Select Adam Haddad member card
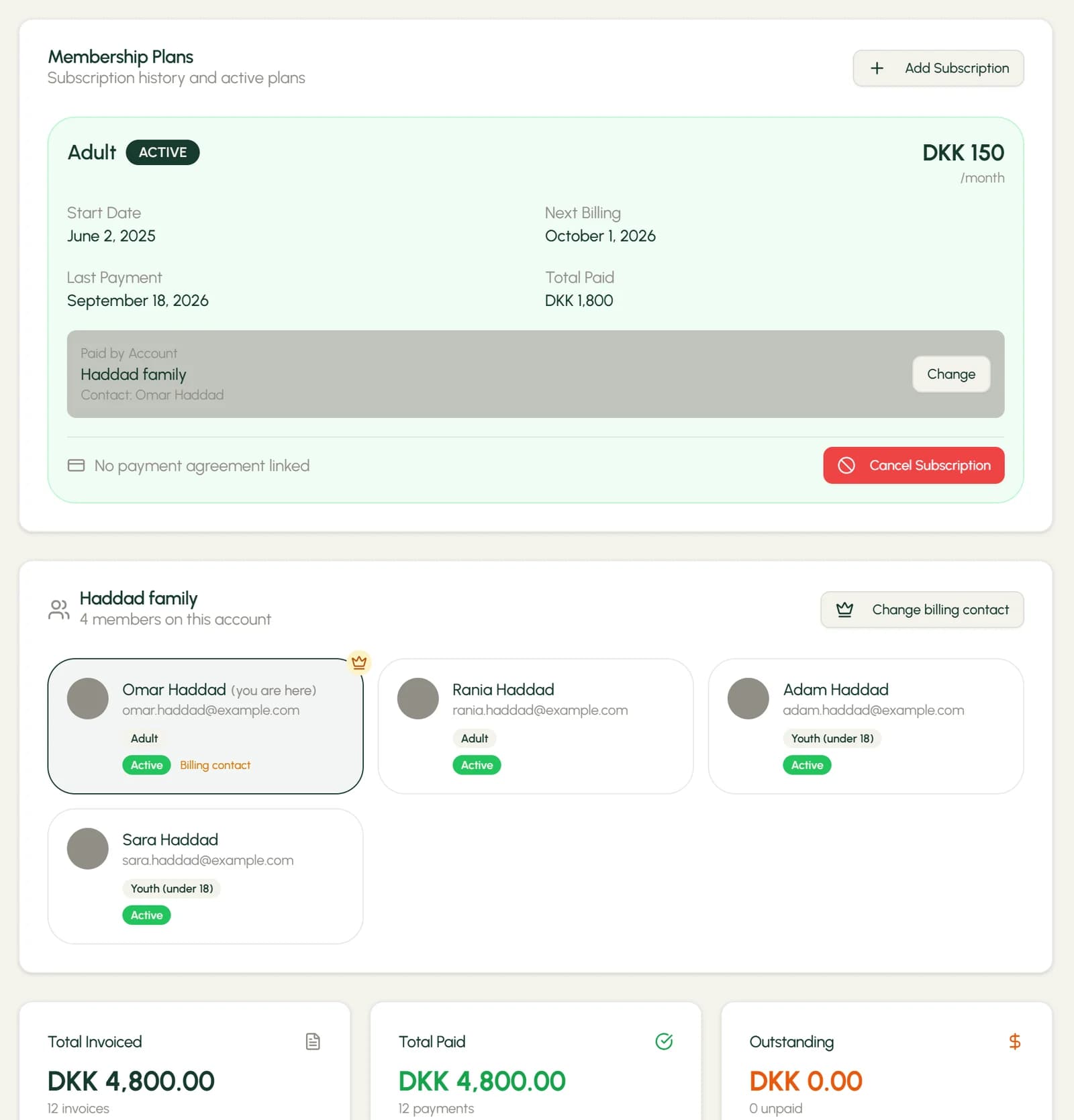This screenshot has width=1074, height=1120. [x=866, y=726]
